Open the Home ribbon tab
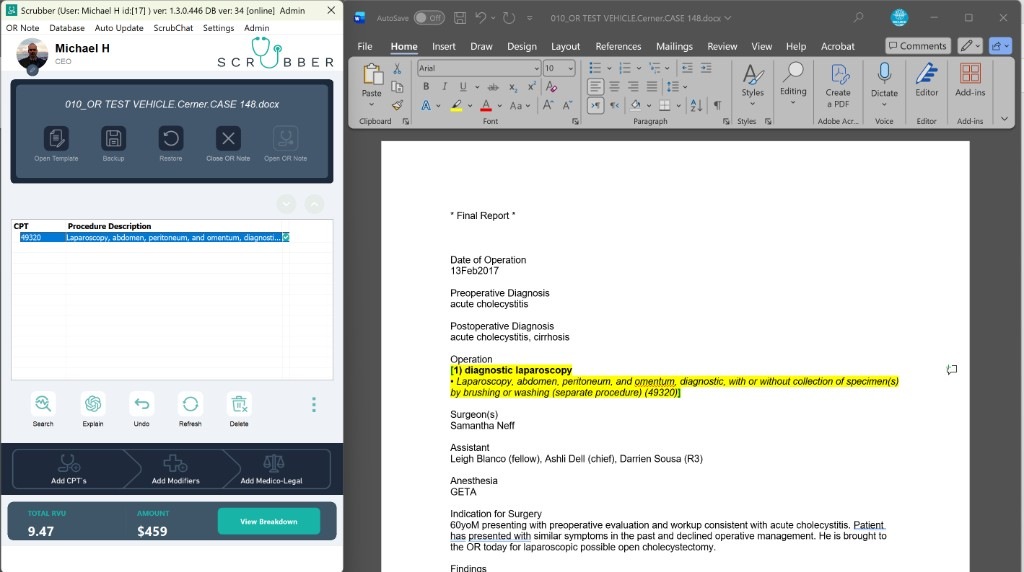 pyautogui.click(x=404, y=46)
